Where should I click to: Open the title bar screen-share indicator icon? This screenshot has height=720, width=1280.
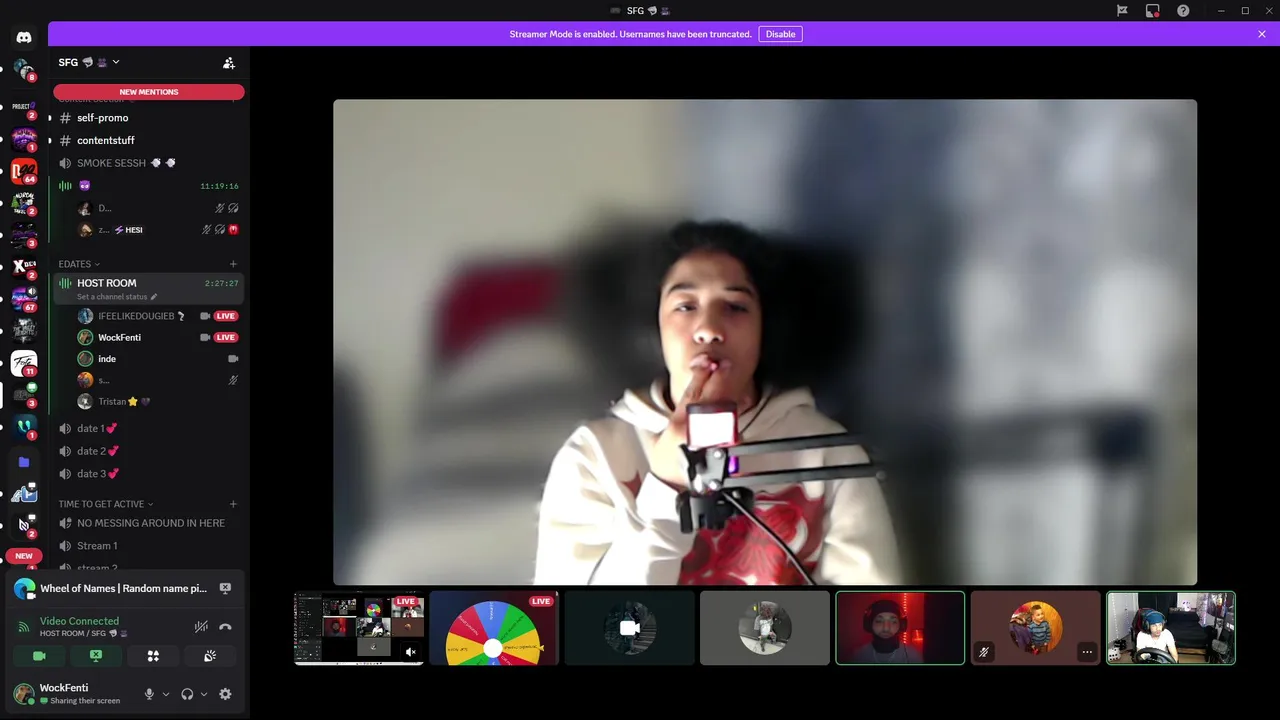[x=1153, y=11]
